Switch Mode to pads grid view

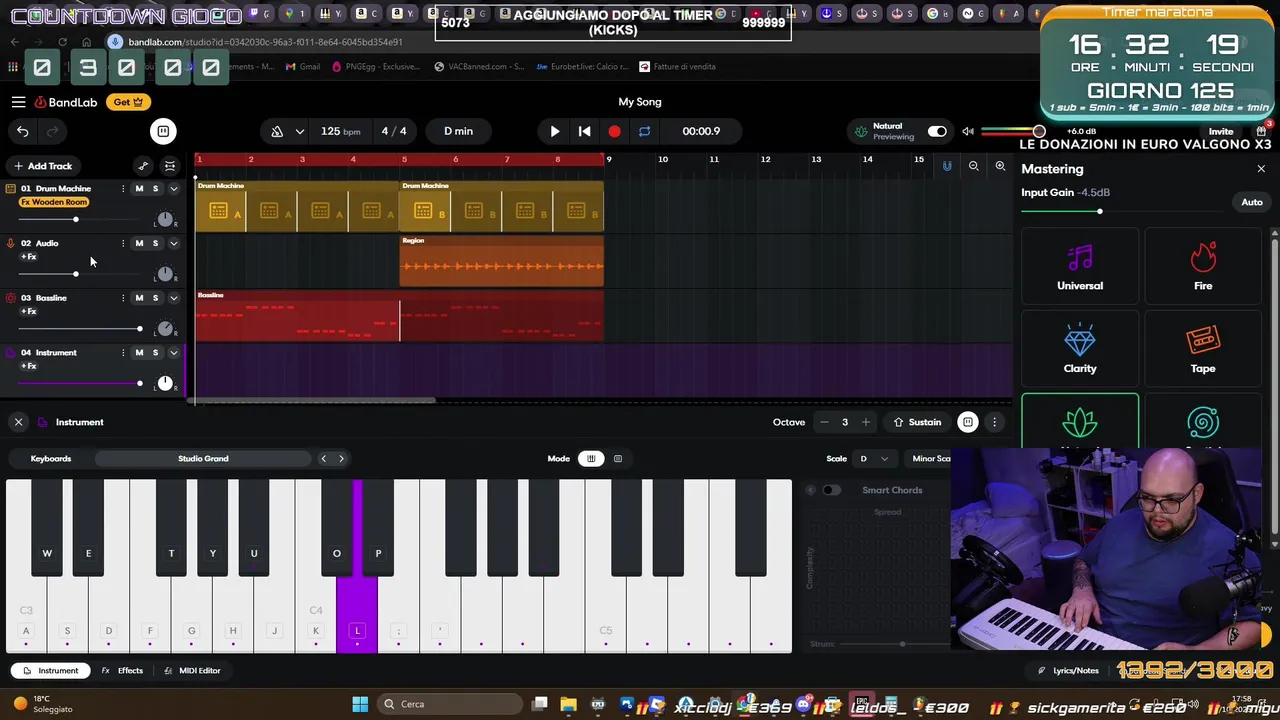pyautogui.click(x=618, y=459)
